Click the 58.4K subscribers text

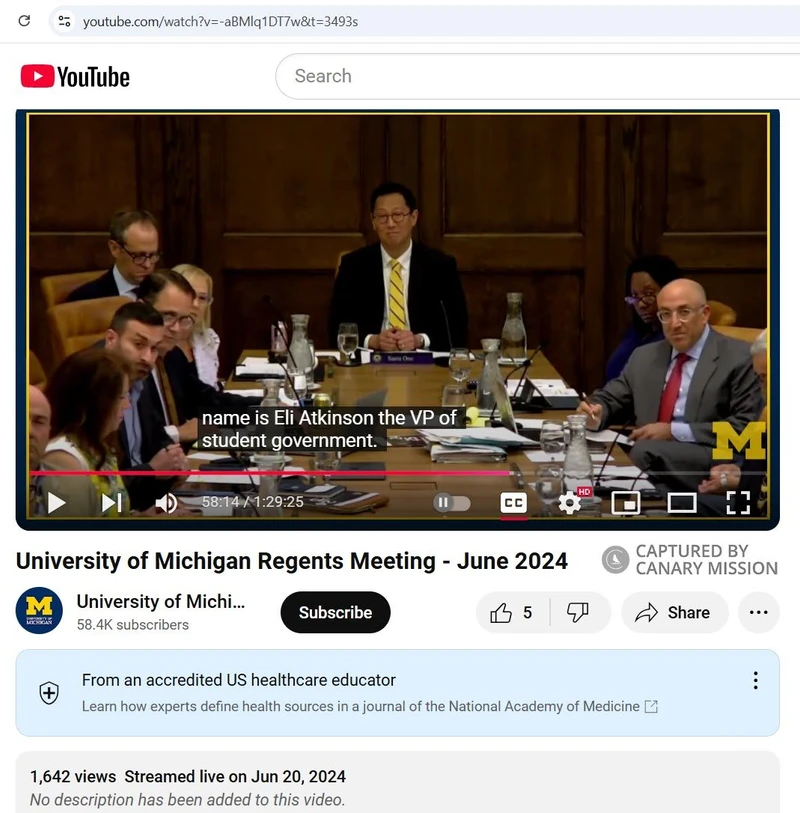[x=133, y=625]
